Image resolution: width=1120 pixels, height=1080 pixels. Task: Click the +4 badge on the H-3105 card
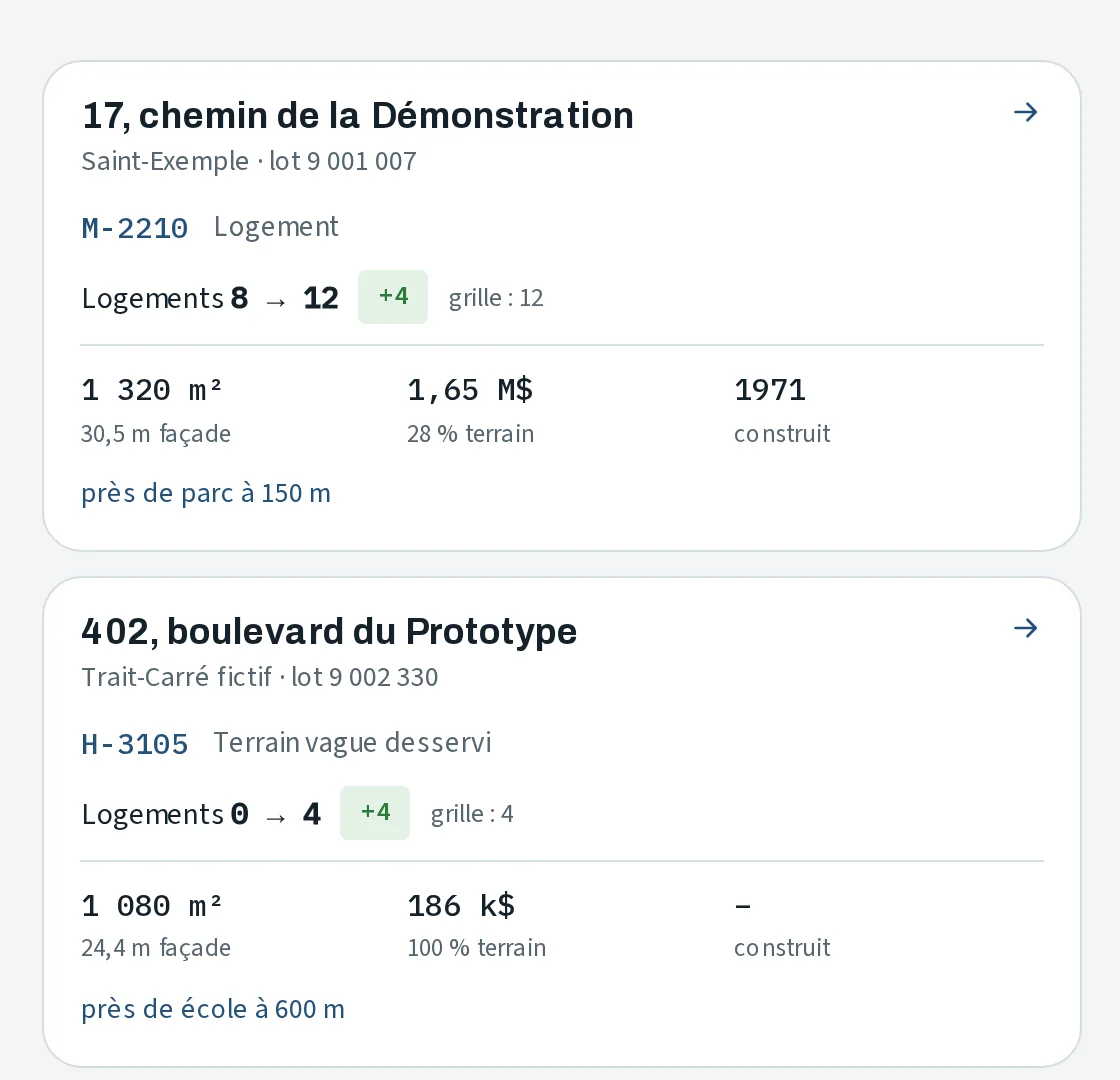(x=375, y=813)
